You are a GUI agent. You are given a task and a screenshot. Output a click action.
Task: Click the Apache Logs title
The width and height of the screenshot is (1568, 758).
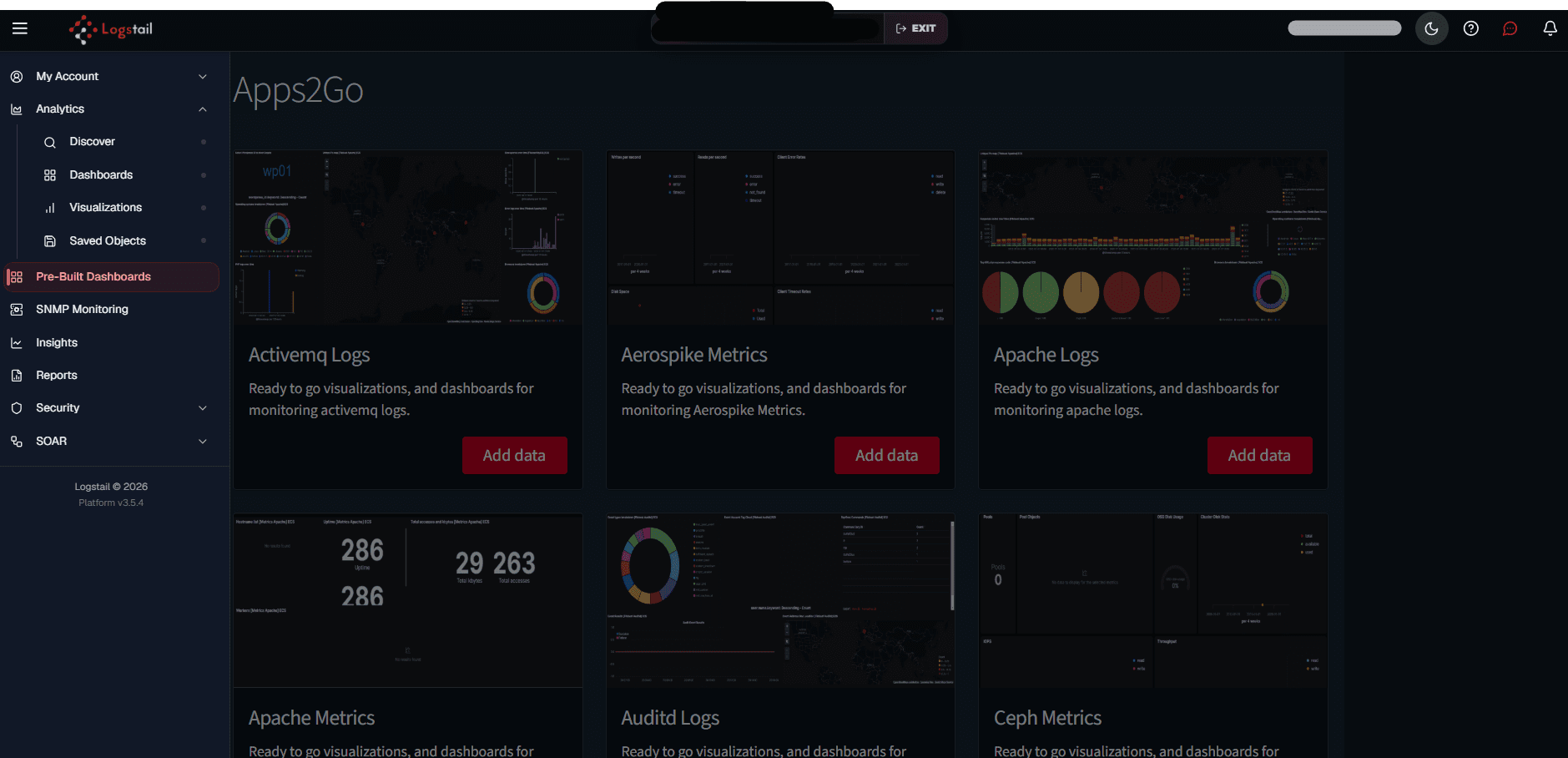pos(1046,356)
